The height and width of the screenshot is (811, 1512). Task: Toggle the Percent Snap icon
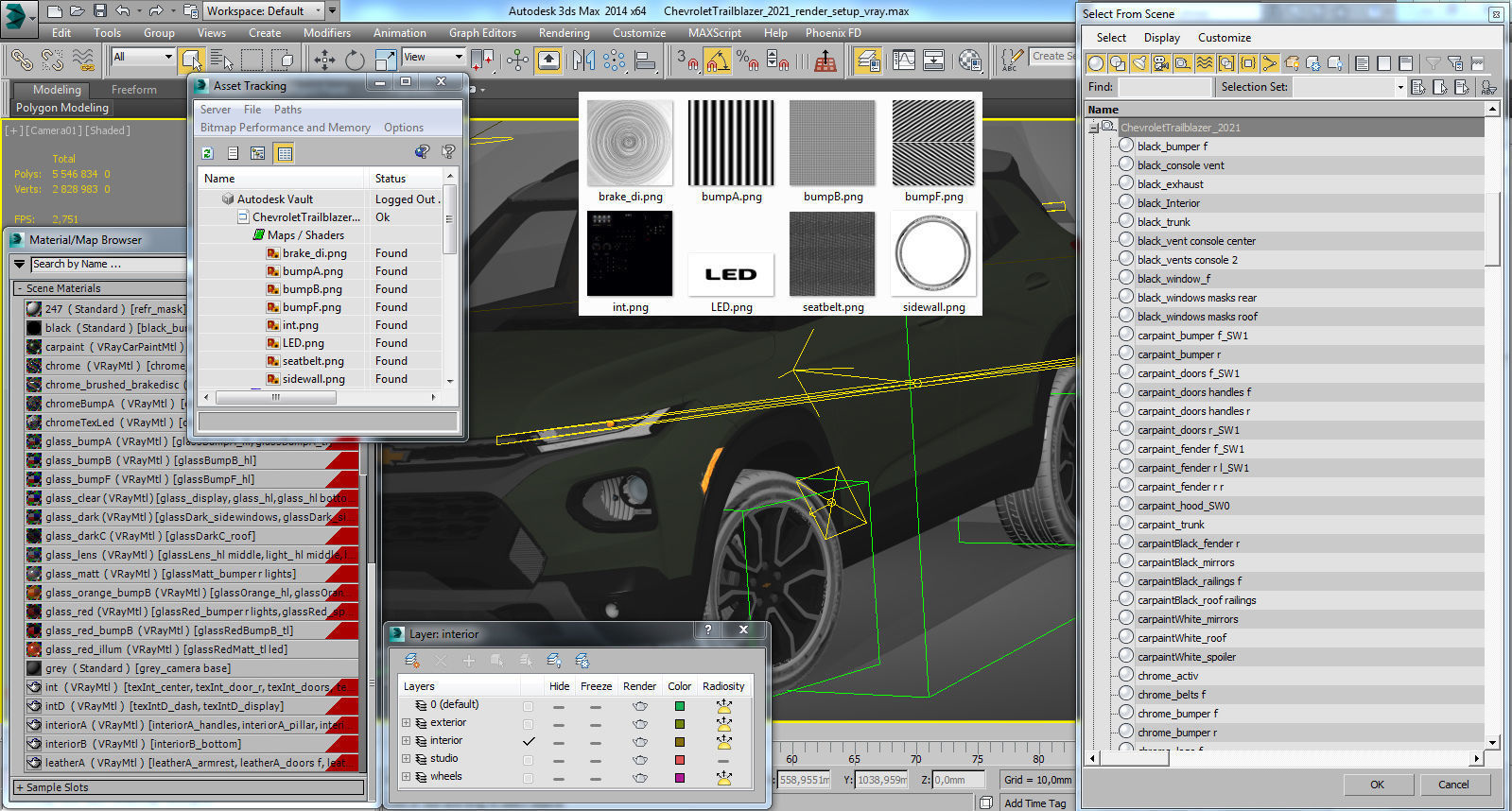[x=747, y=60]
